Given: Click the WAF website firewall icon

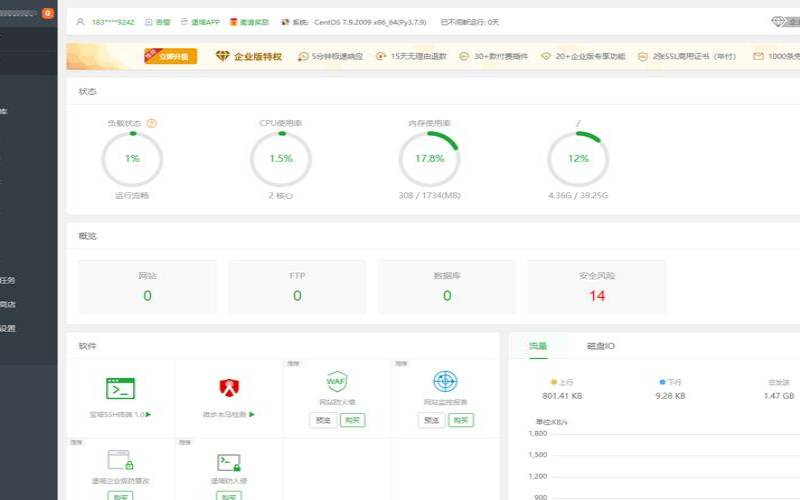Looking at the screenshot, I should click(336, 381).
